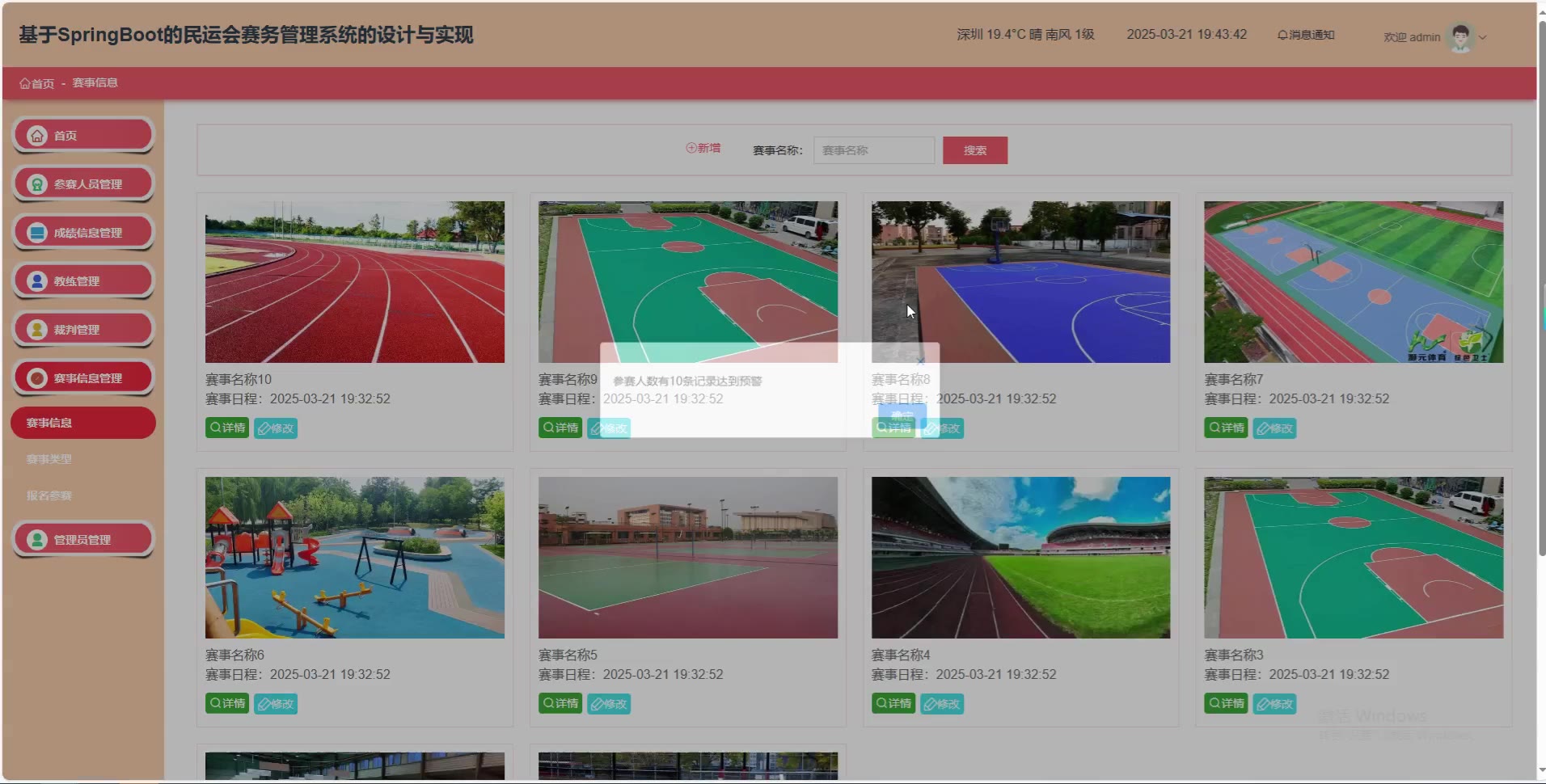
Task: Click the 赛事日程 date under 赛事名称7
Action: 1297,399
